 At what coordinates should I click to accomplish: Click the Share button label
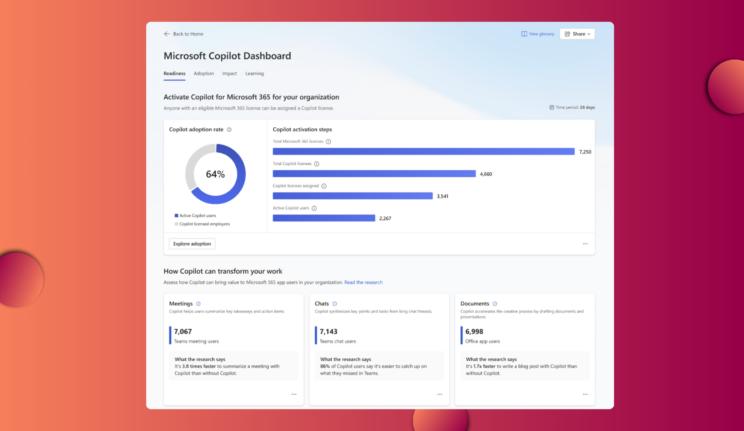(578, 34)
